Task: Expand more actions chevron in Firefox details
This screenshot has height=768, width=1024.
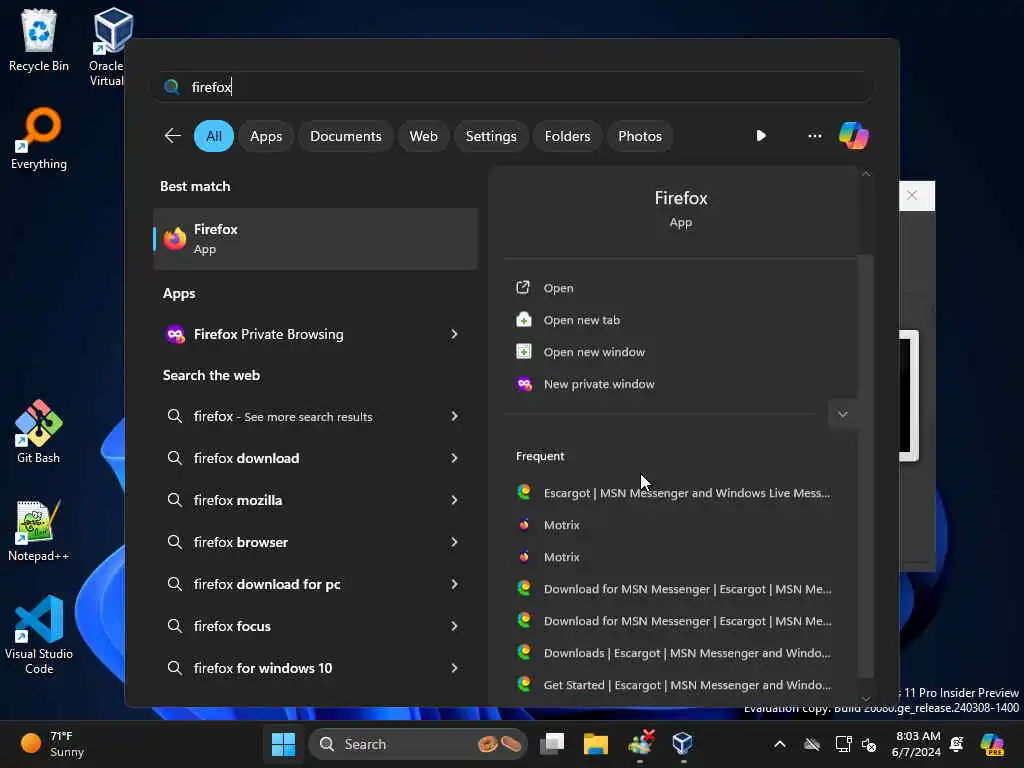Action: point(842,414)
